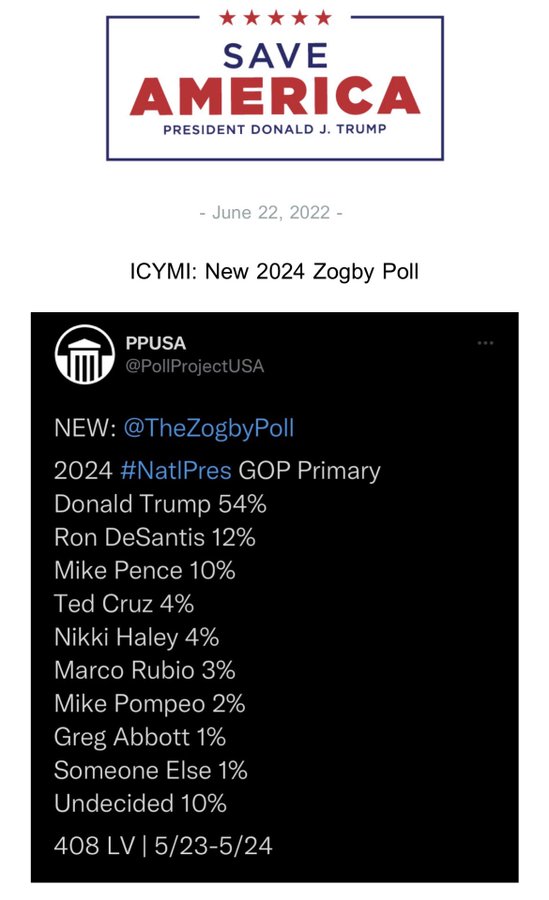Click the June 22, 2022 date text
This screenshot has height=900, width=549.
(271, 212)
